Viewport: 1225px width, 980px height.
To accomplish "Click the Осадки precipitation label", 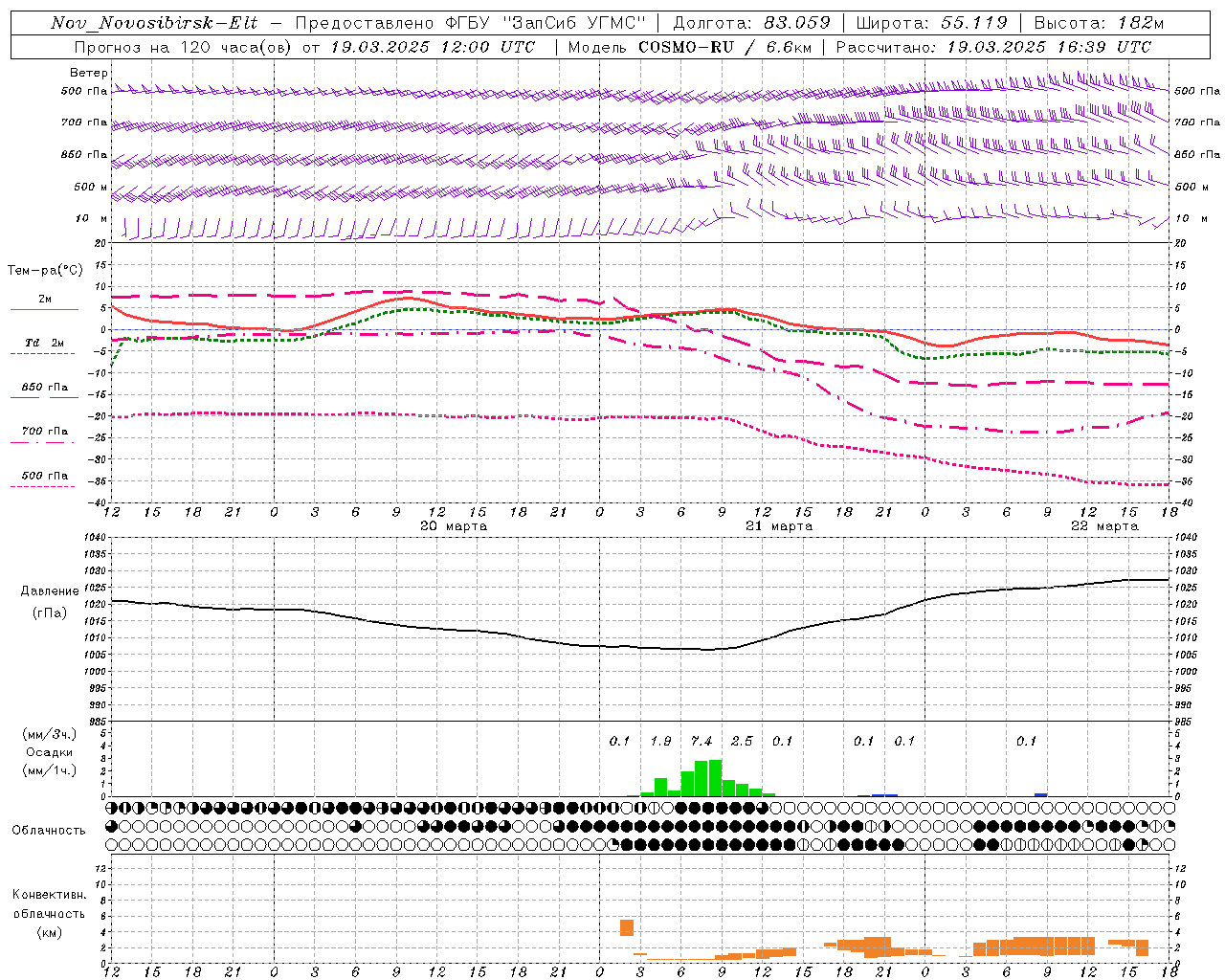I will click(x=49, y=752).
